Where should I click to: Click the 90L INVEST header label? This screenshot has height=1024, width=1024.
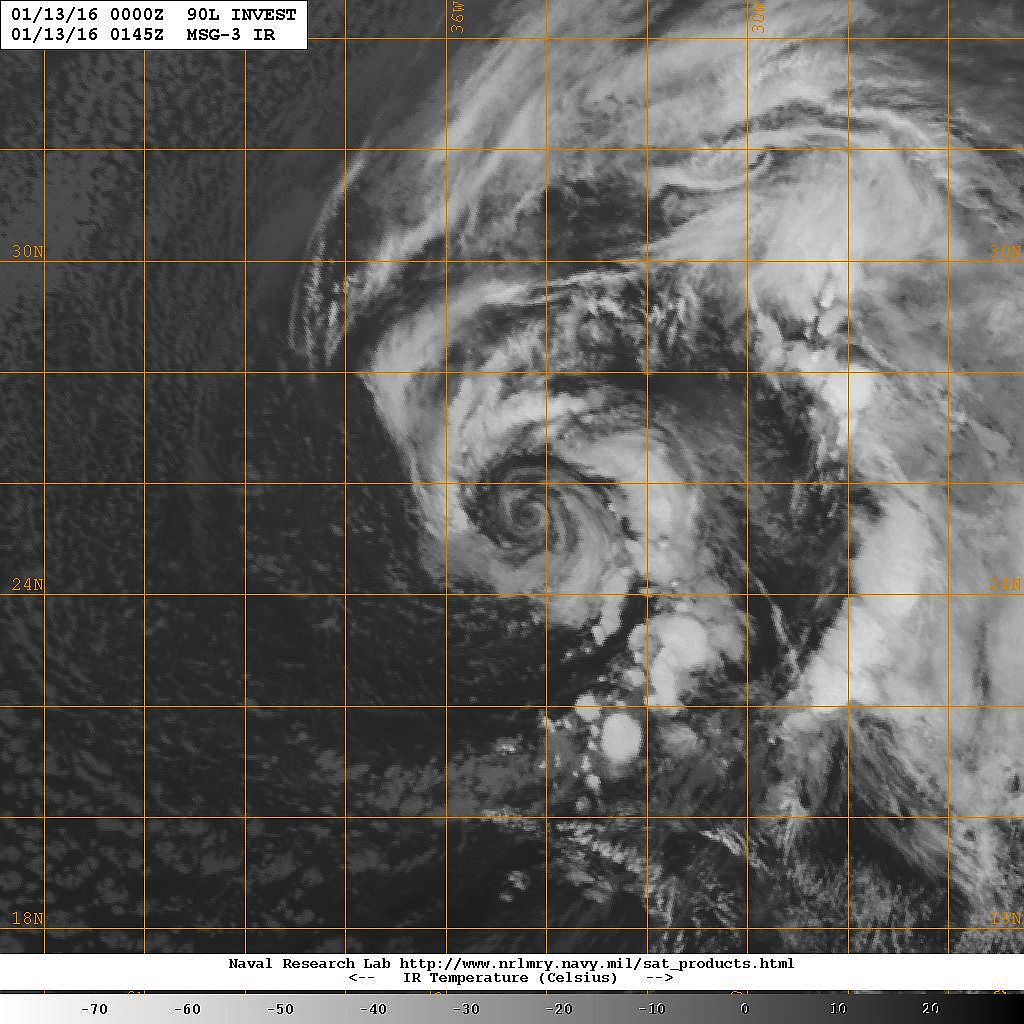(241, 14)
